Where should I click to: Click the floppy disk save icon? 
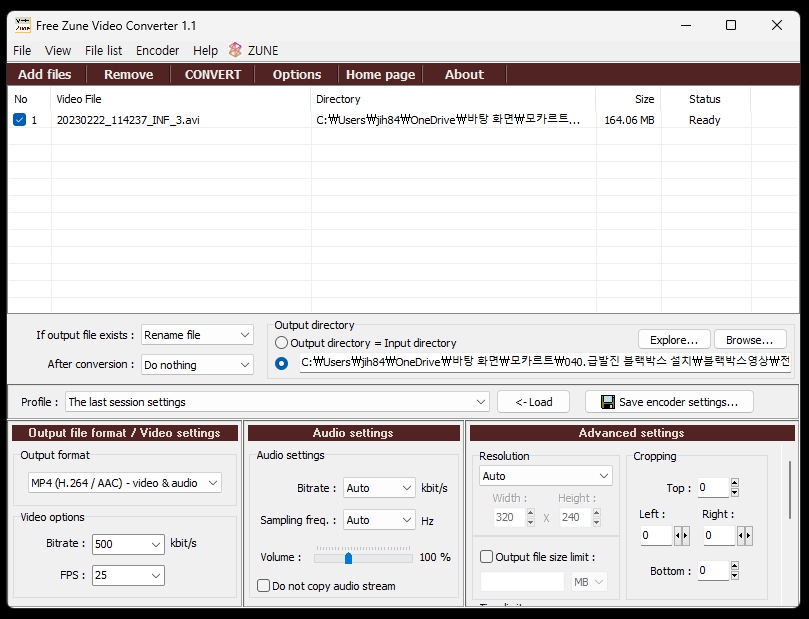pyautogui.click(x=608, y=402)
